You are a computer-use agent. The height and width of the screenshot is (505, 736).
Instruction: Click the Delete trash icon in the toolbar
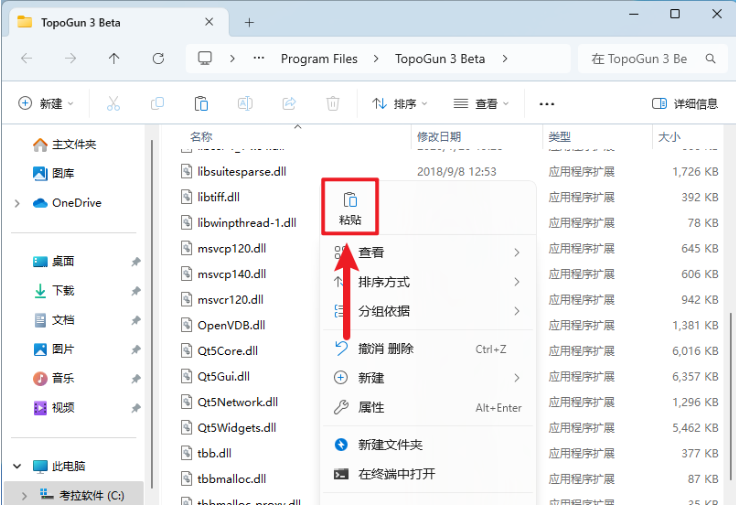coord(333,103)
